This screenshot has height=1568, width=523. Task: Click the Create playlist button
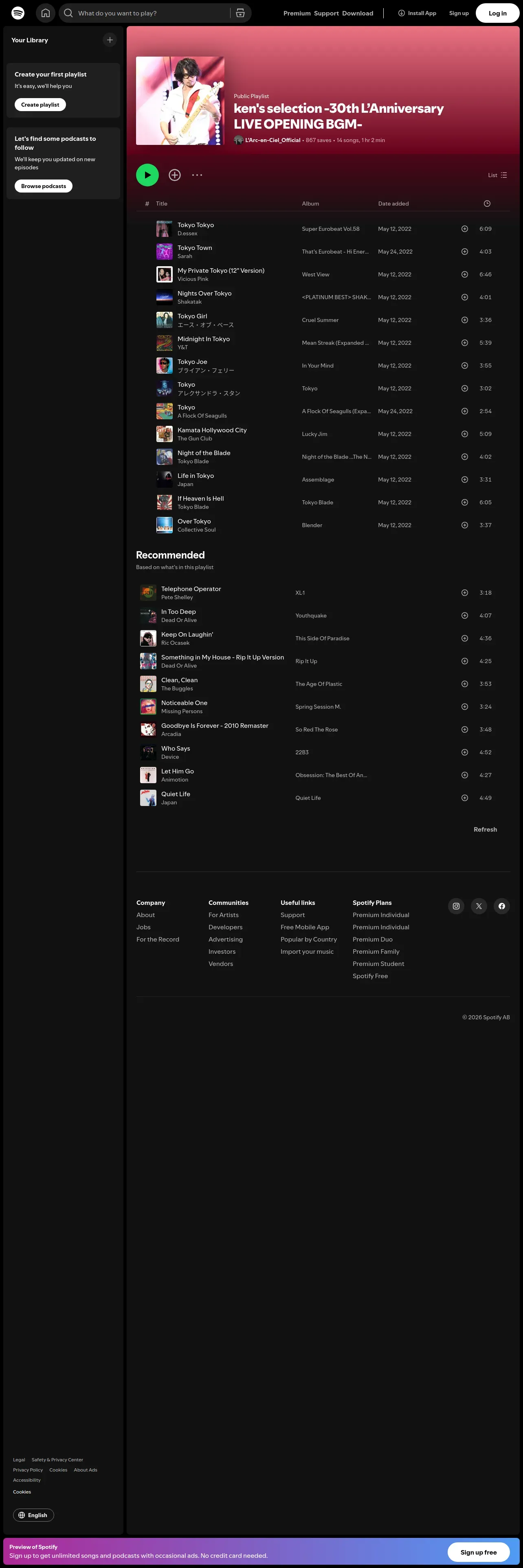tap(40, 105)
